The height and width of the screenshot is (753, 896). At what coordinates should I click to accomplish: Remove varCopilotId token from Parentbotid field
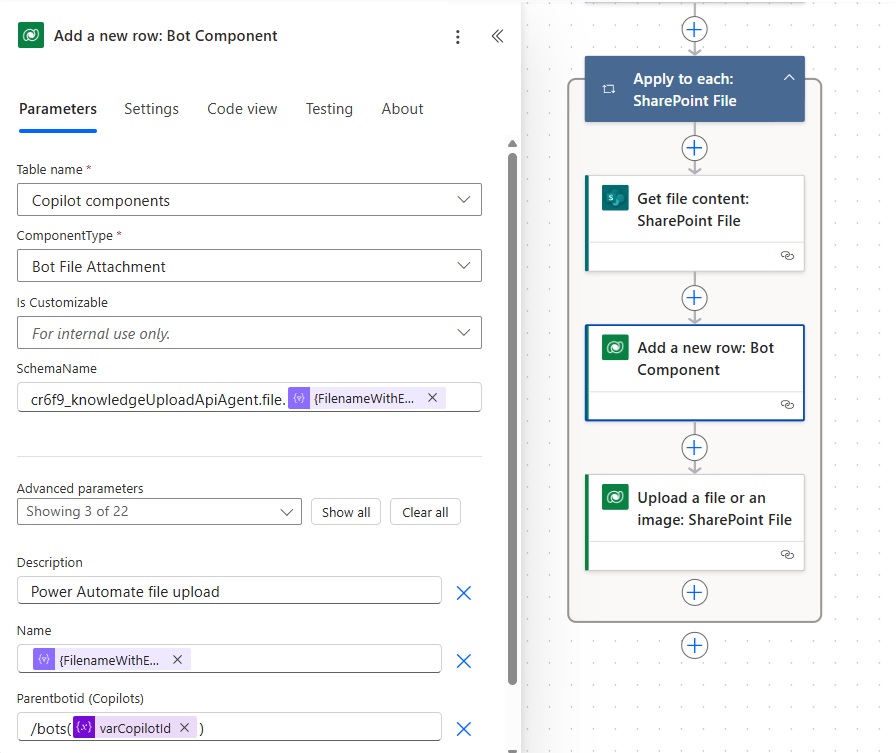tap(184, 727)
